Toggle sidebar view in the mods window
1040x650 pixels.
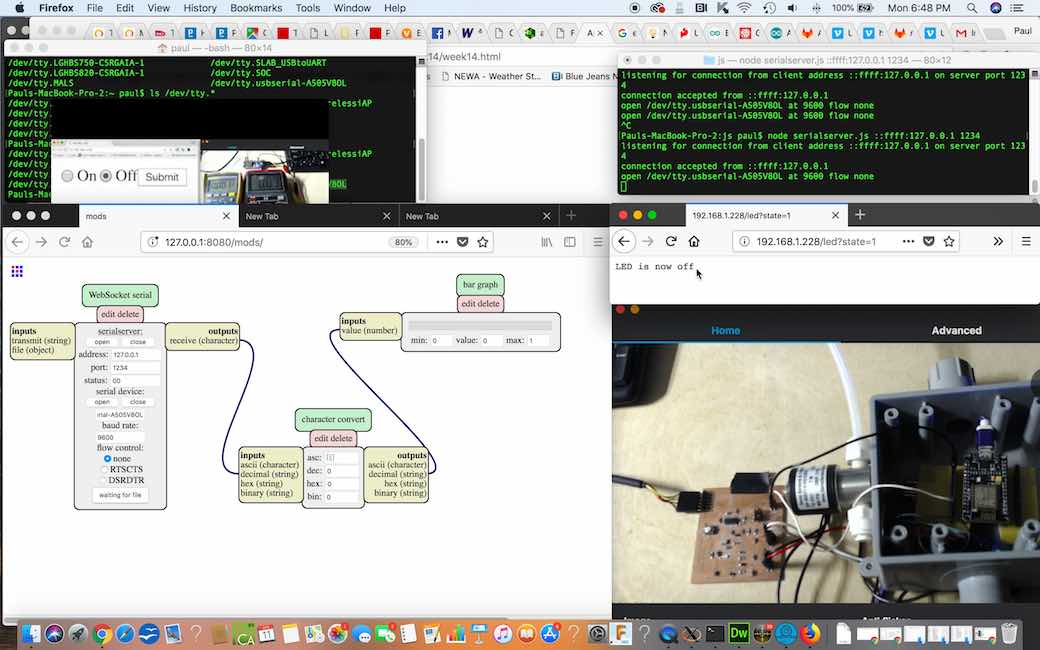pos(570,242)
